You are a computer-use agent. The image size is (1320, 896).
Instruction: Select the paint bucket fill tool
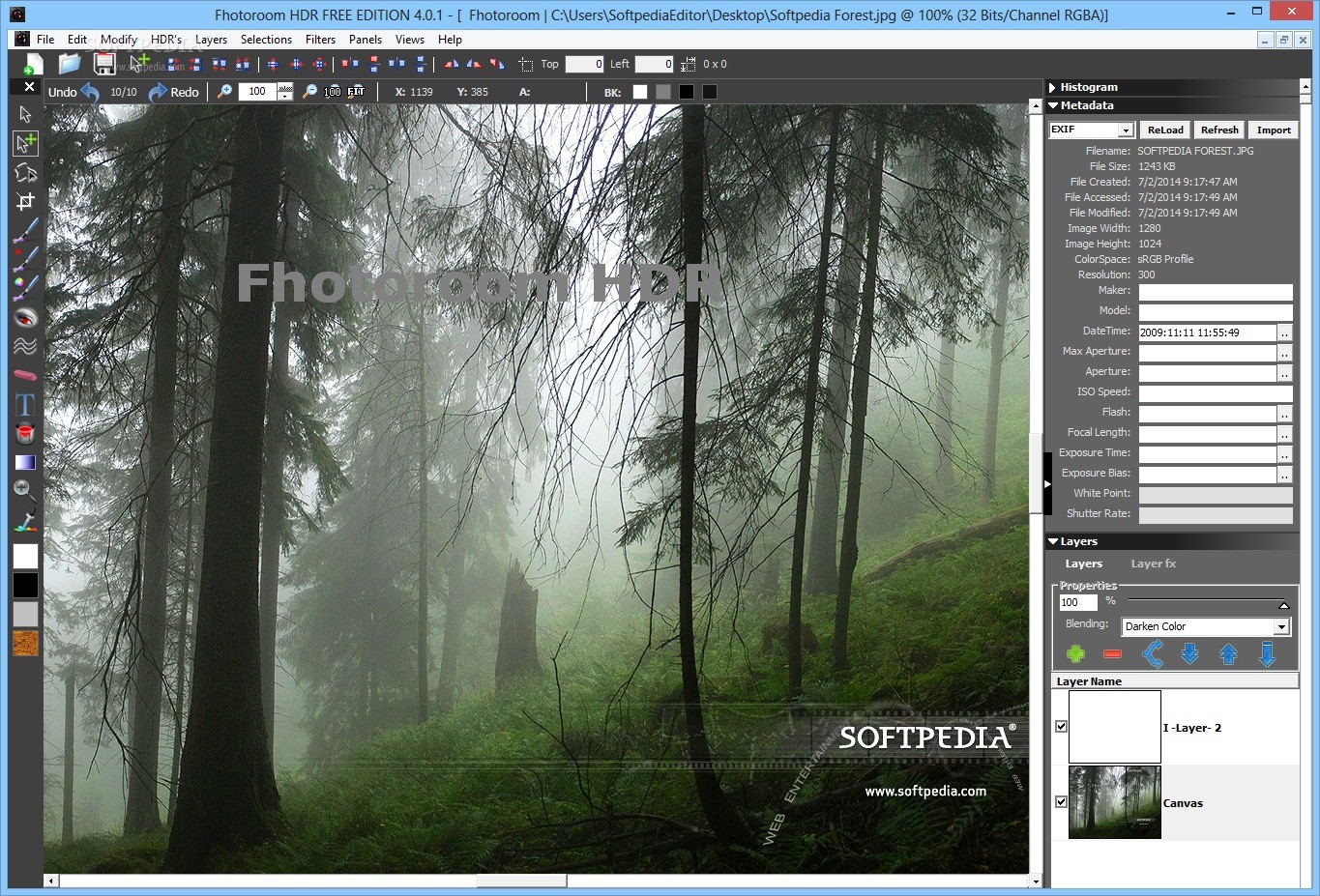tap(25, 433)
